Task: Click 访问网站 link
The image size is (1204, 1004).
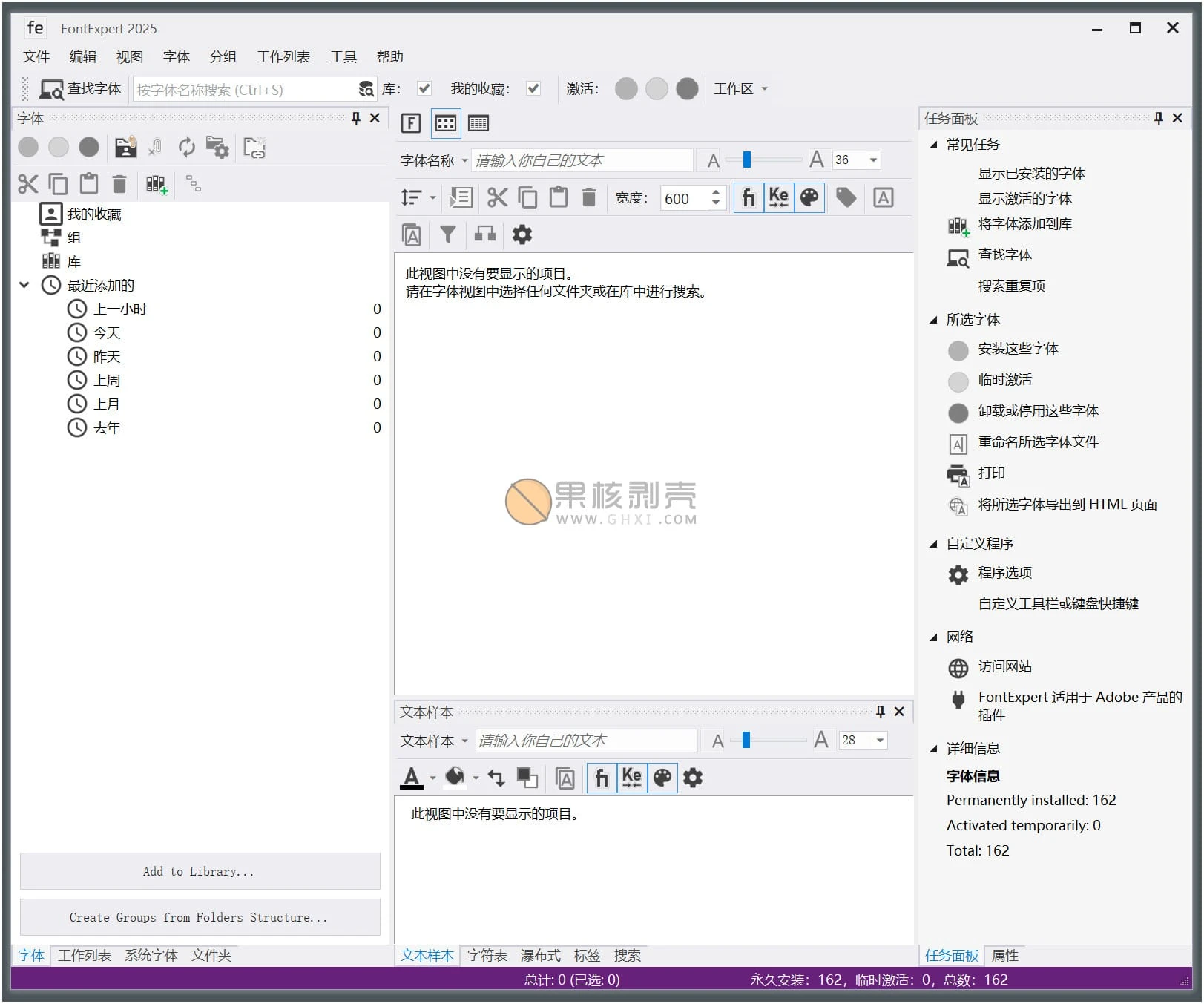Action: pos(1005,666)
